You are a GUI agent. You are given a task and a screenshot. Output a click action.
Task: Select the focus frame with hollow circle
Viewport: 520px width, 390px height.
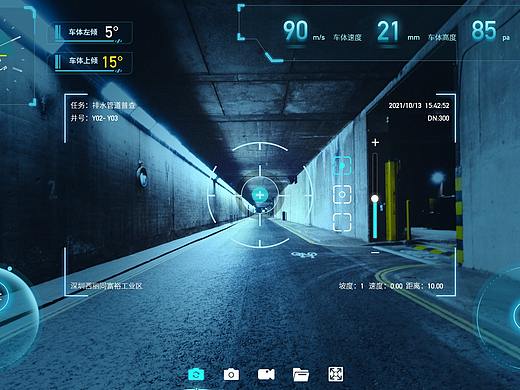pos(342,194)
